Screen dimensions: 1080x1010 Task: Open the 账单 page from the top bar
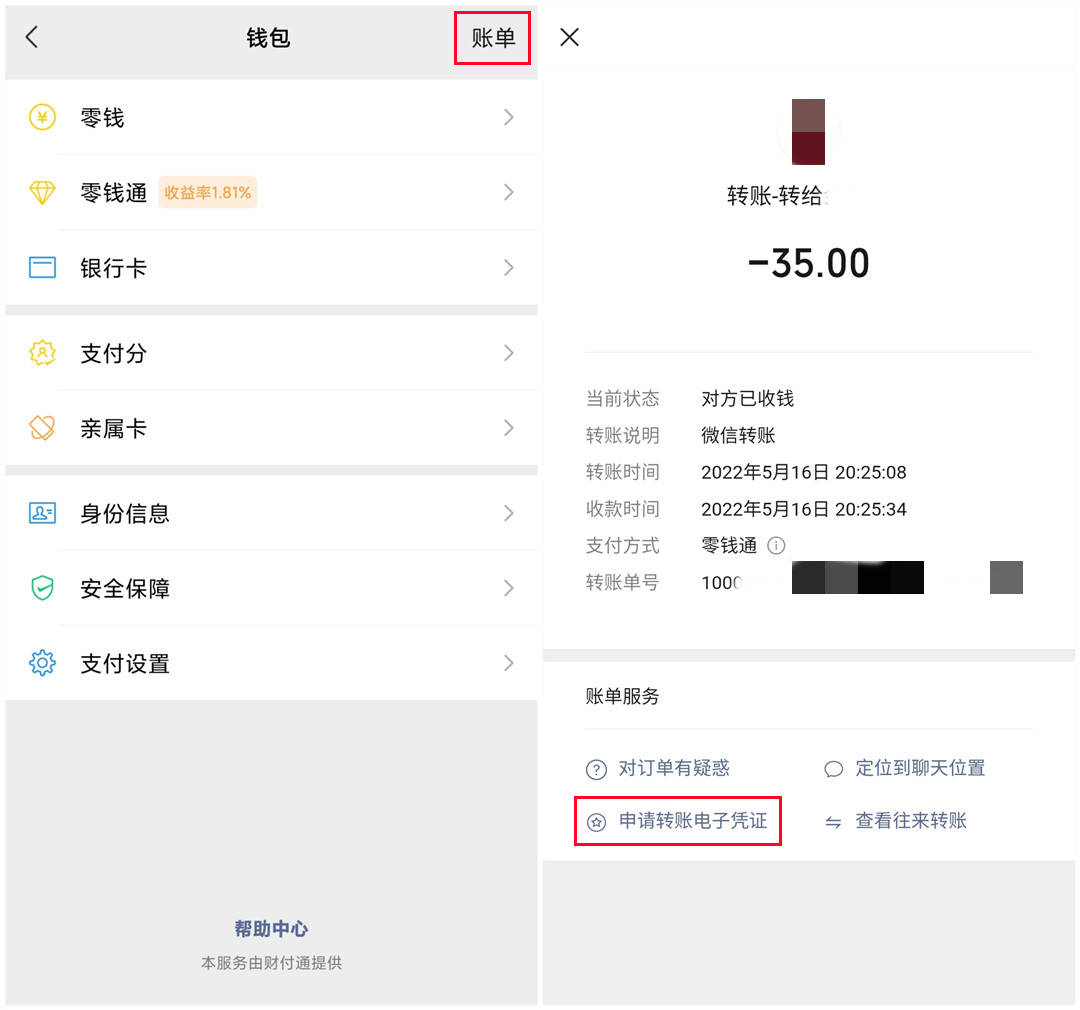point(492,37)
